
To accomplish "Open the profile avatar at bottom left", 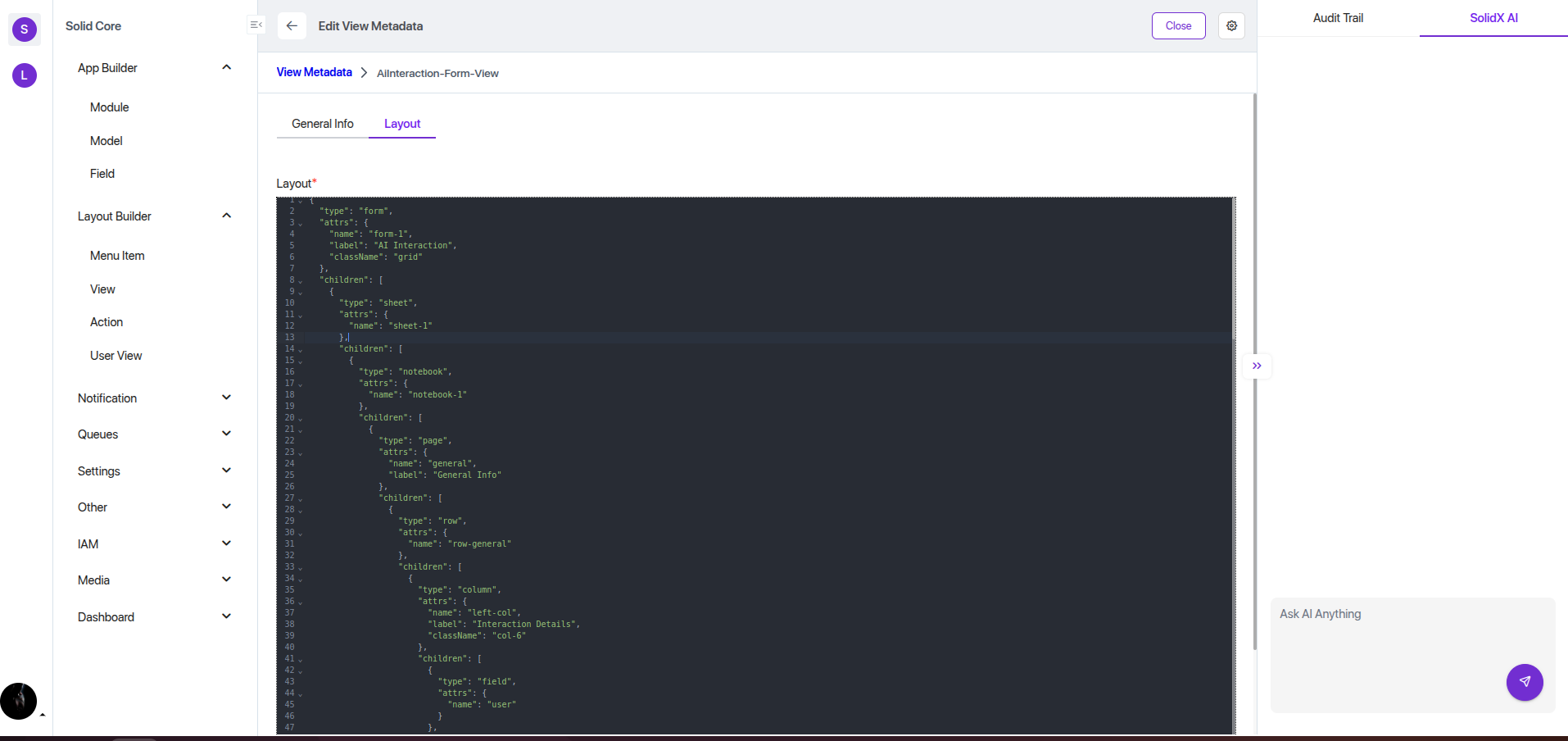I will coord(20,701).
